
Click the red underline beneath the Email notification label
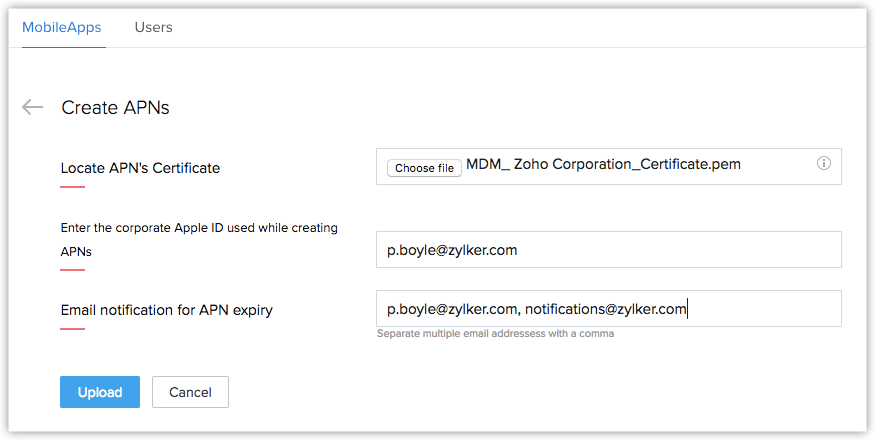click(73, 328)
